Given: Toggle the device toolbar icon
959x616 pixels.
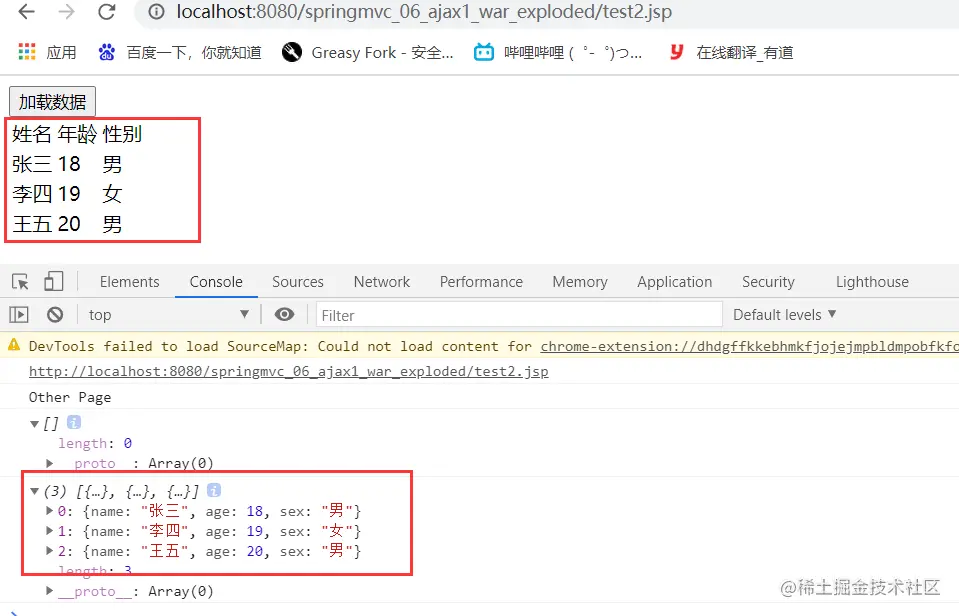Looking at the screenshot, I should 53,281.
